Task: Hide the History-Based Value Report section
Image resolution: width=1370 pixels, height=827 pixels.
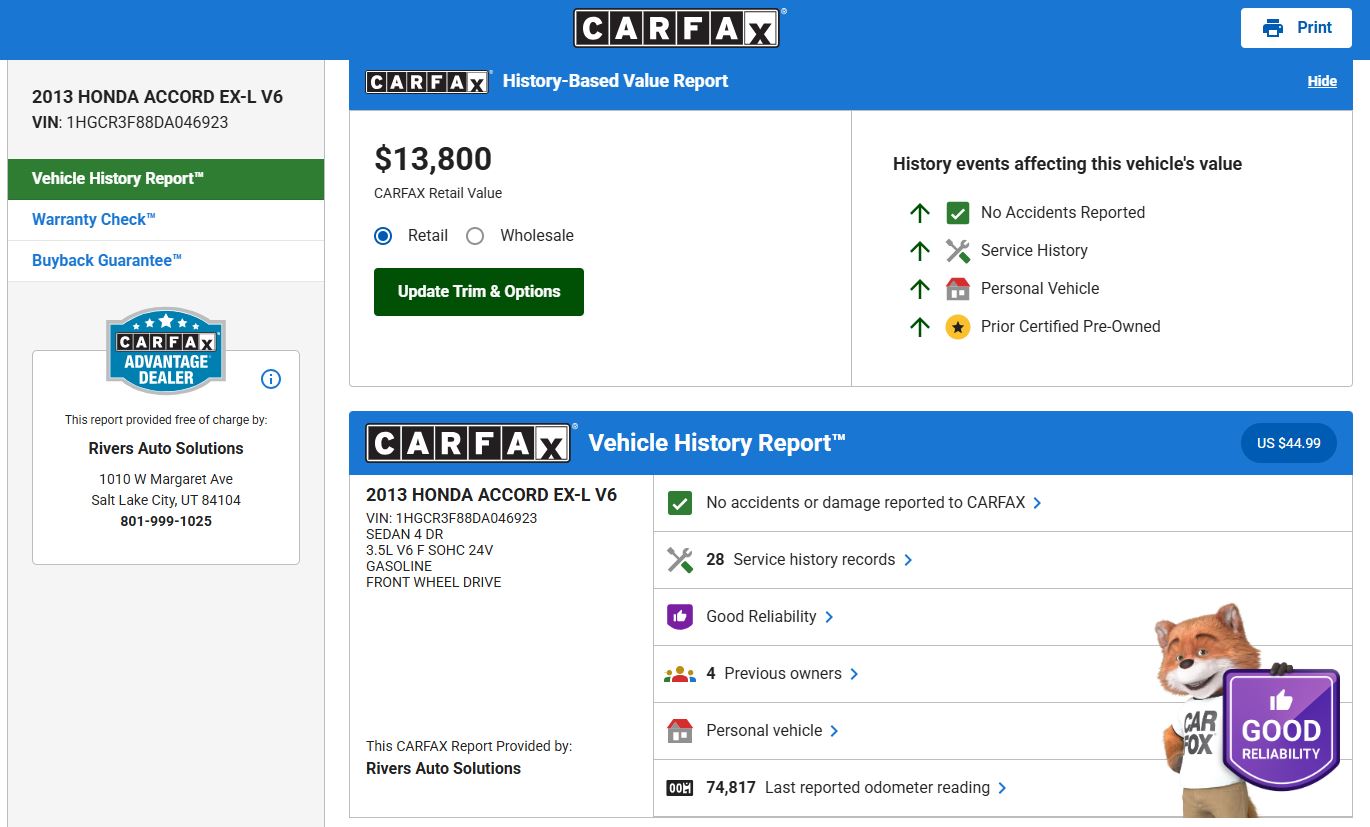Action: click(1321, 82)
